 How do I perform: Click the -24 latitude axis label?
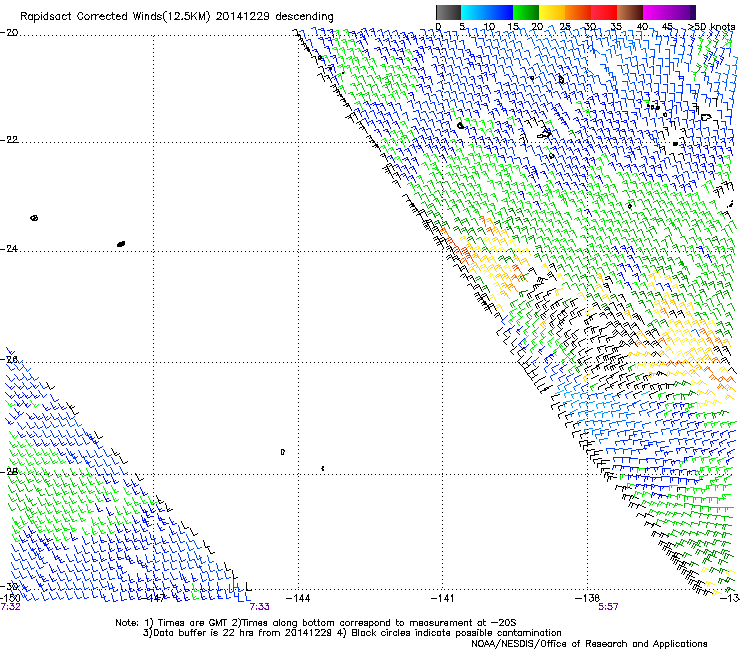pyautogui.click(x=9, y=249)
